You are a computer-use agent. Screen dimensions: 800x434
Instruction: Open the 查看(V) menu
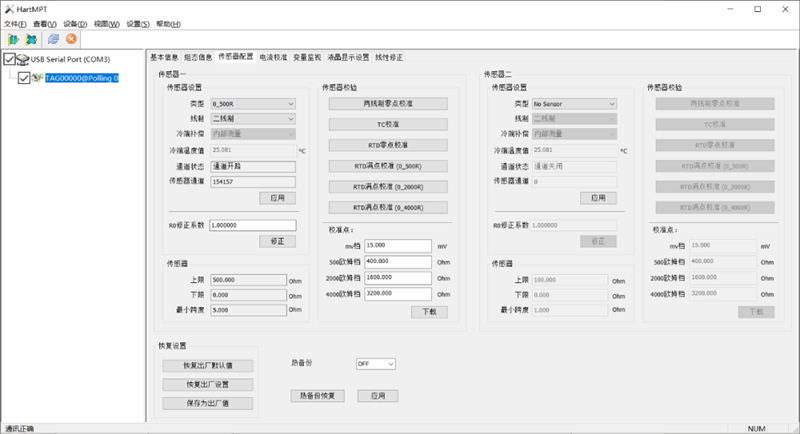44,24
